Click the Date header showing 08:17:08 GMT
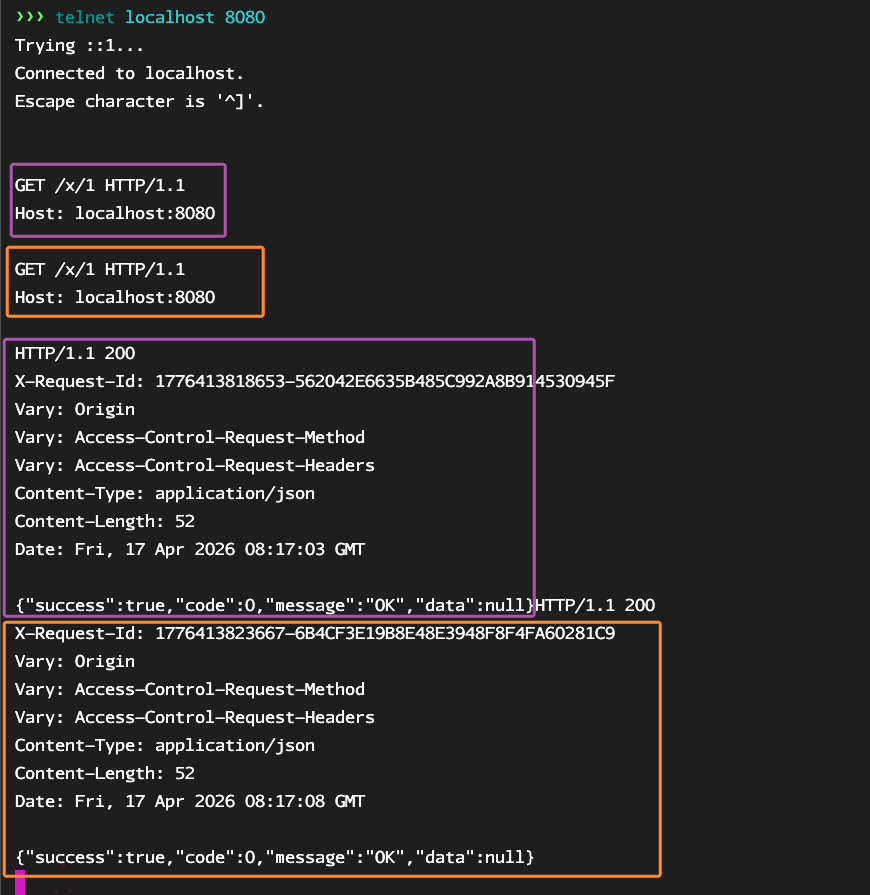Image resolution: width=870 pixels, height=895 pixels. (x=190, y=802)
